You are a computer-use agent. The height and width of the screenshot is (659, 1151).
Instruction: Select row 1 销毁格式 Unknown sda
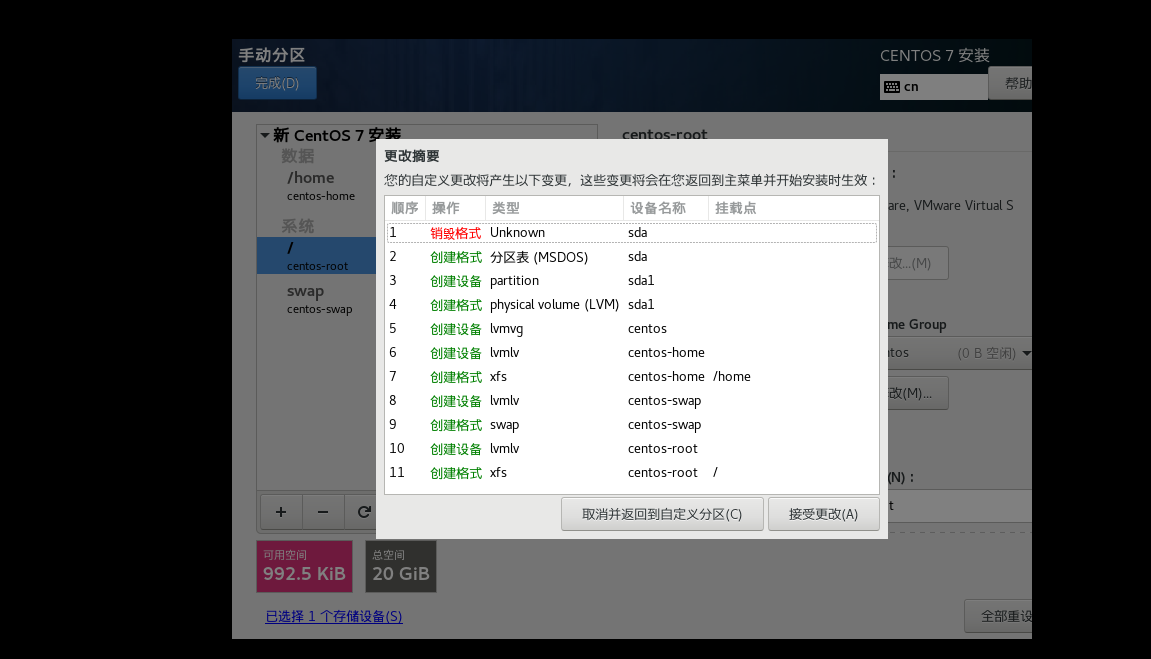(x=631, y=233)
